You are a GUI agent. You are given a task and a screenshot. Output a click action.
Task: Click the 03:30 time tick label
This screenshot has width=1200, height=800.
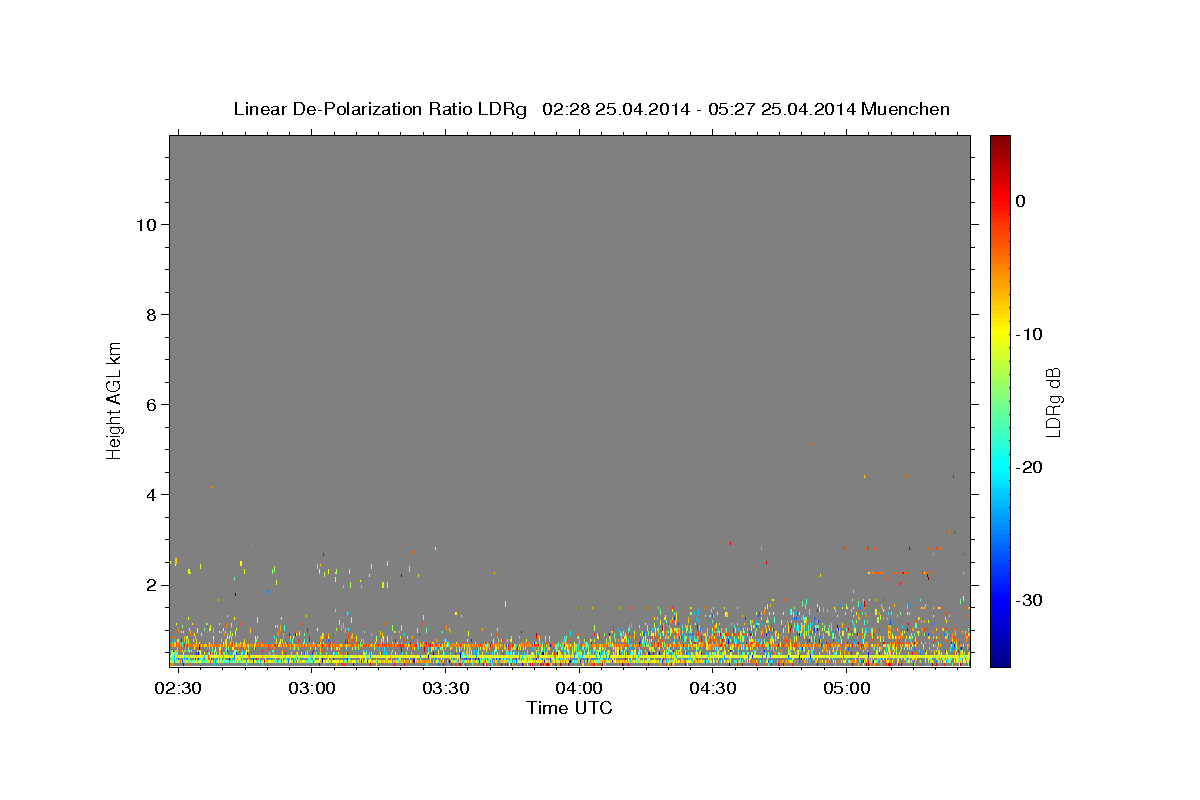(446, 689)
